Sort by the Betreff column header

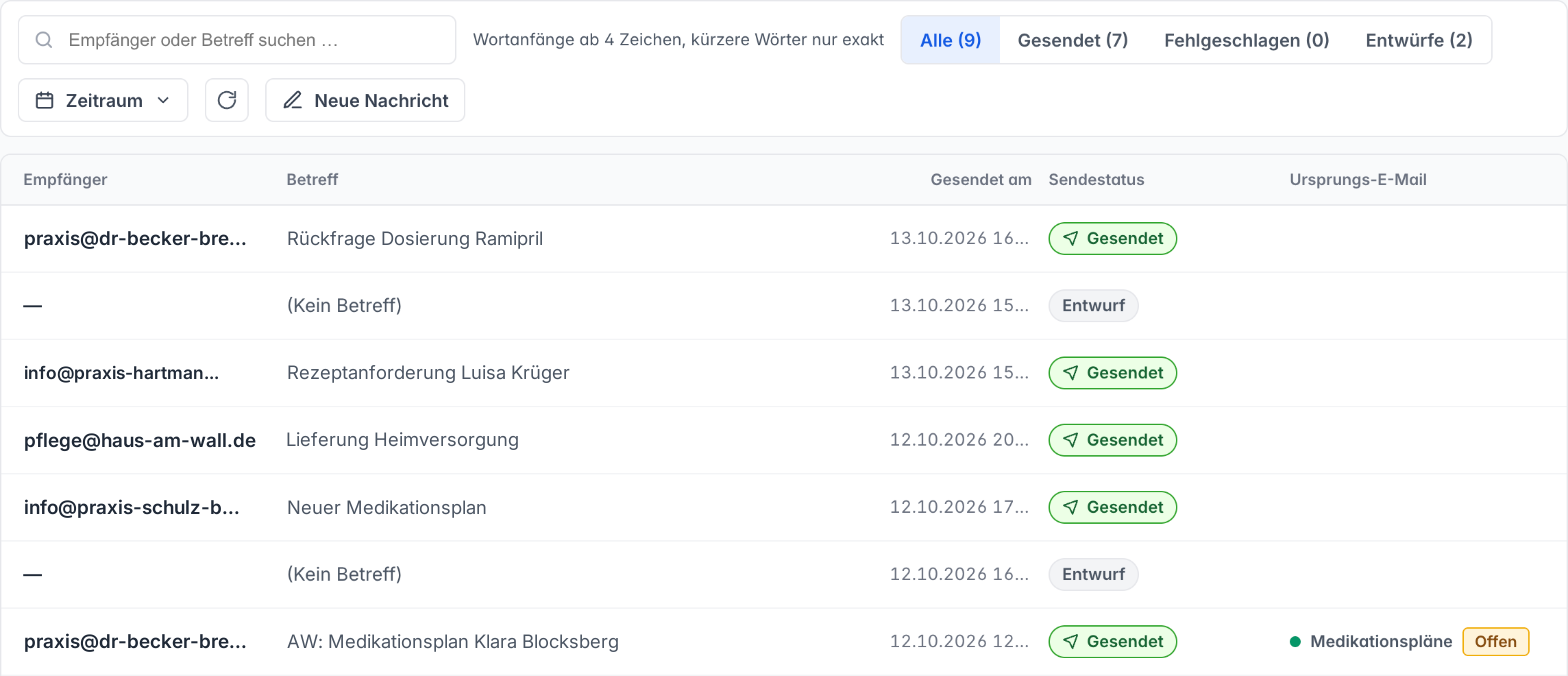312,180
